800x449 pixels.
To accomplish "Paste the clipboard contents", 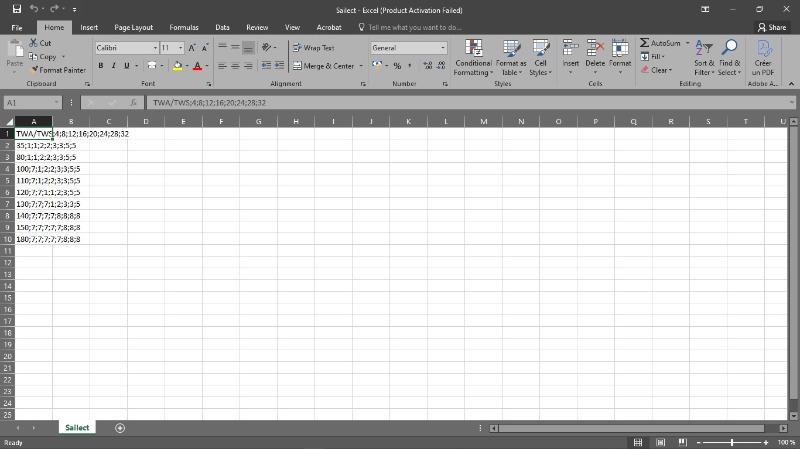I will (15, 55).
